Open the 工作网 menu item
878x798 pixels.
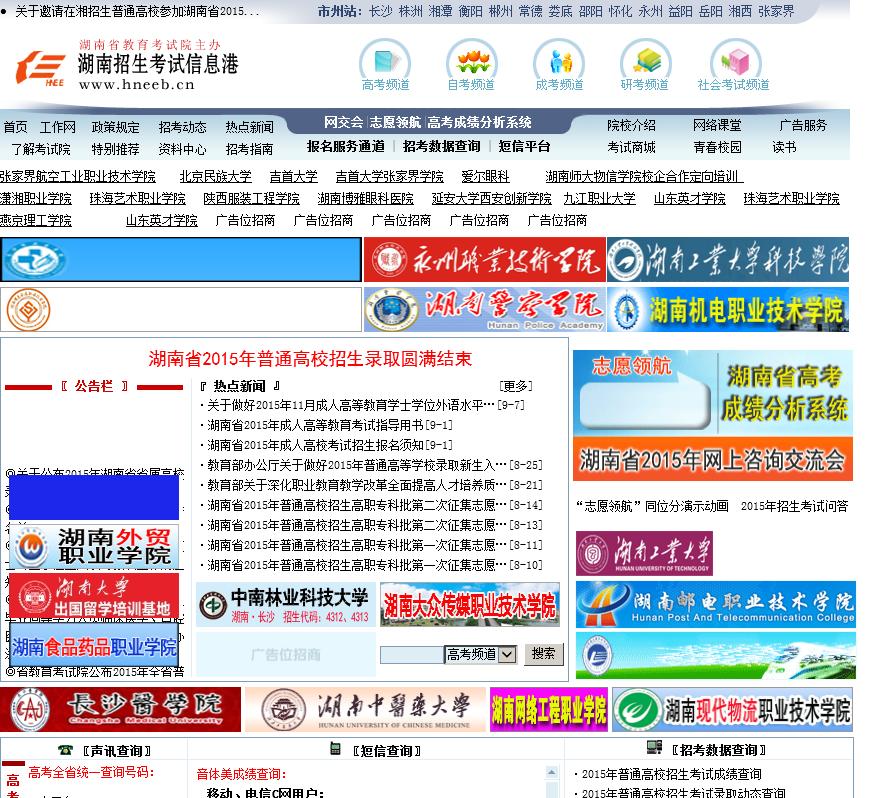click(x=58, y=127)
